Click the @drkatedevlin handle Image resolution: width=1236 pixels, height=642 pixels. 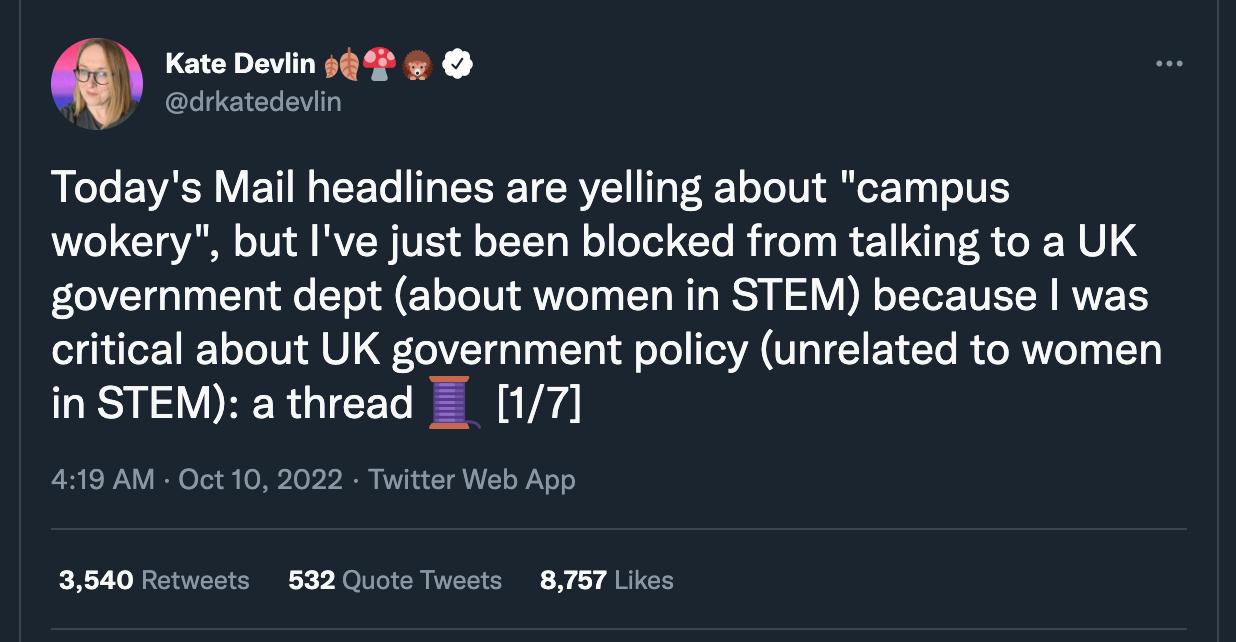[252, 100]
